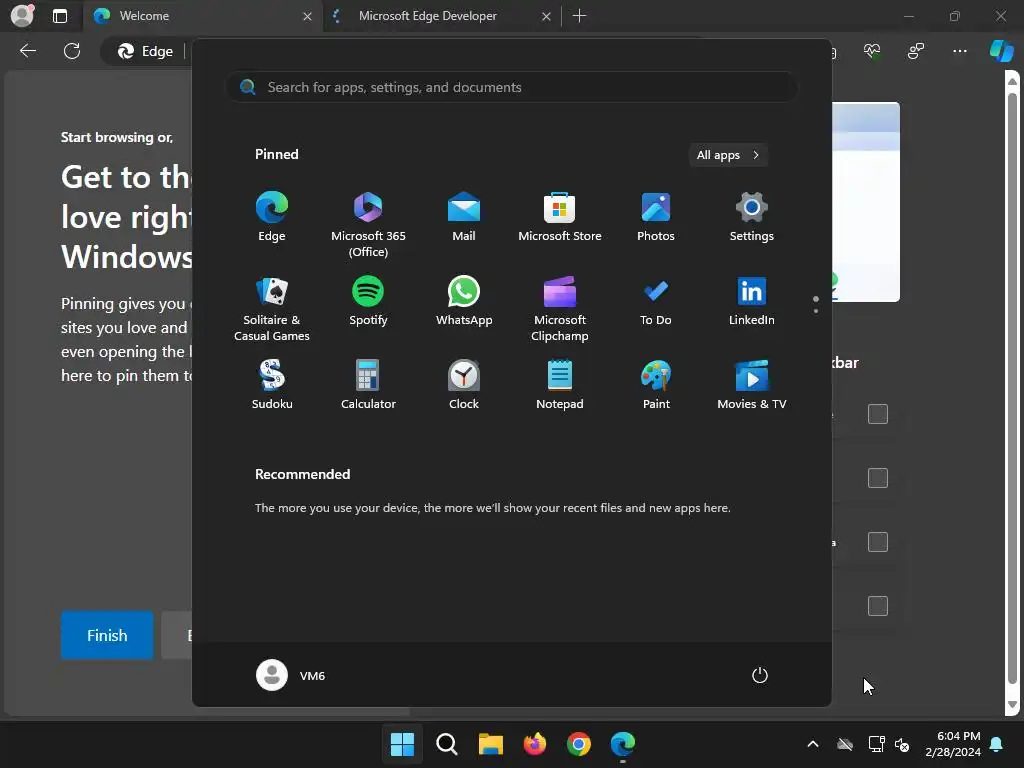Click the Power button in Start menu
1024x768 pixels.
tap(760, 675)
